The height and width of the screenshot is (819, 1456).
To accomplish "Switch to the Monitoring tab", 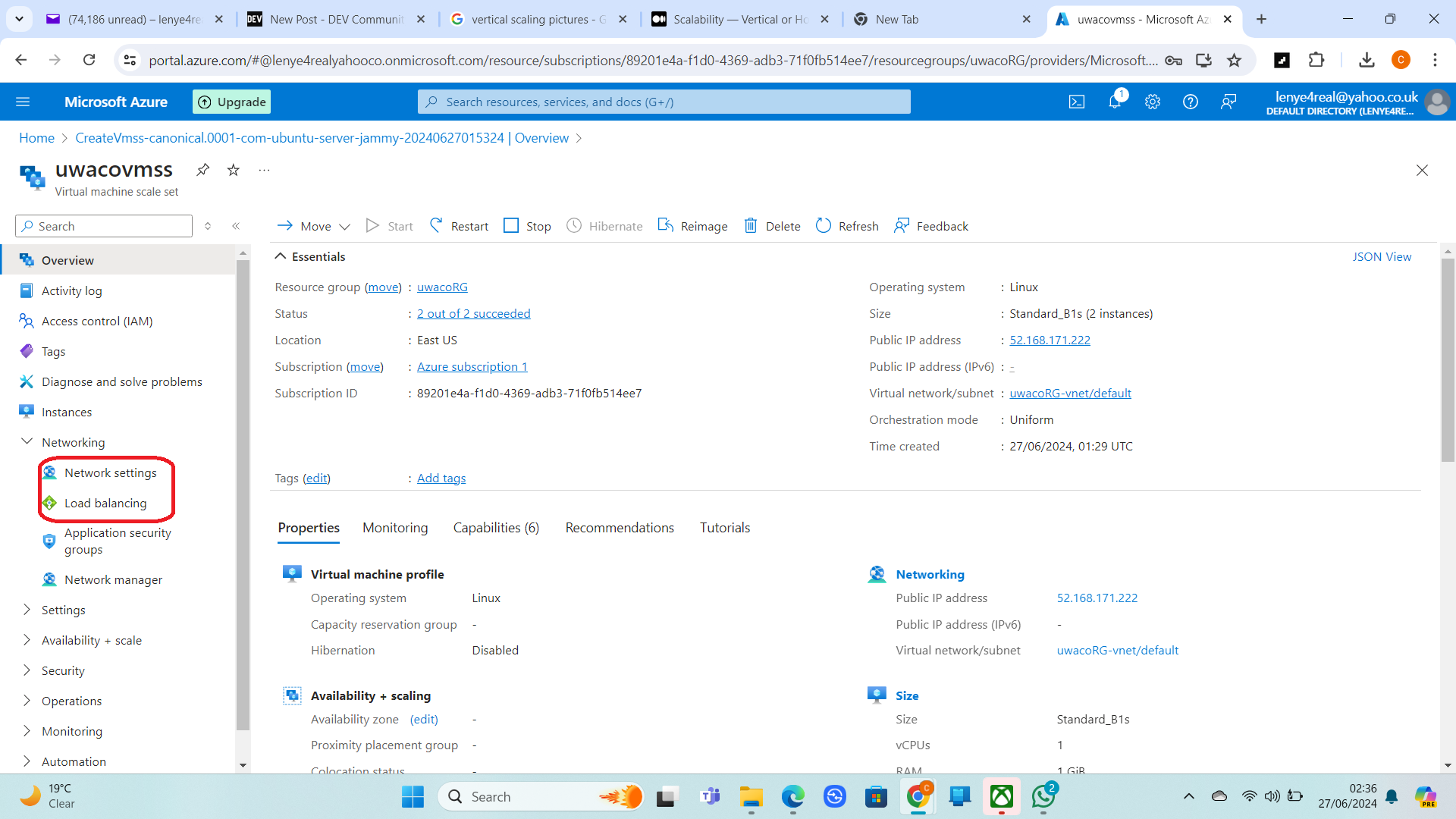I will tap(395, 528).
